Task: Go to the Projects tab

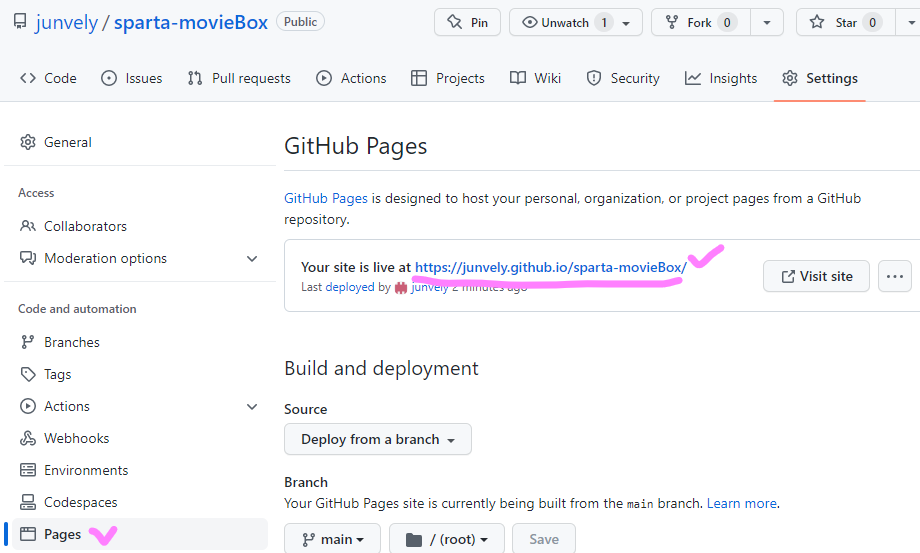Action: point(448,78)
